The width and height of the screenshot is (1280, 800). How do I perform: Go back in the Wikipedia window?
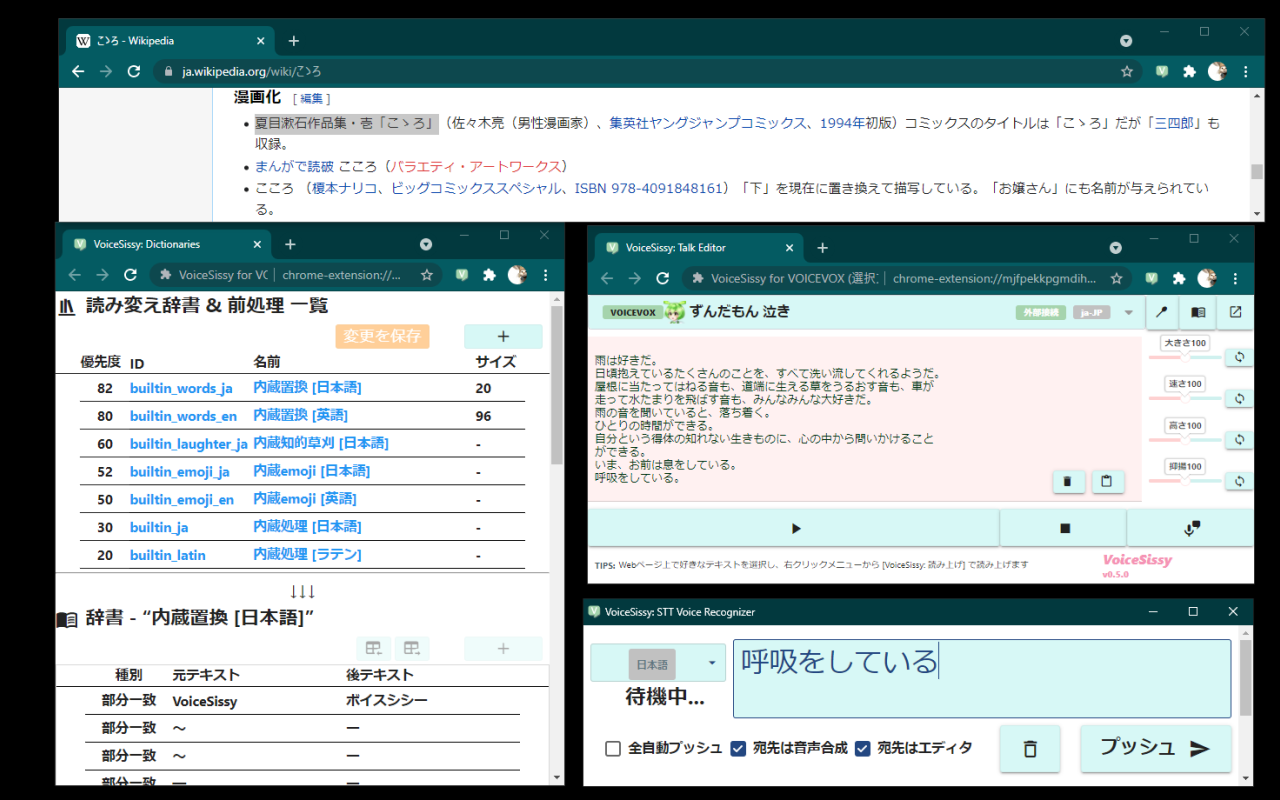78,72
